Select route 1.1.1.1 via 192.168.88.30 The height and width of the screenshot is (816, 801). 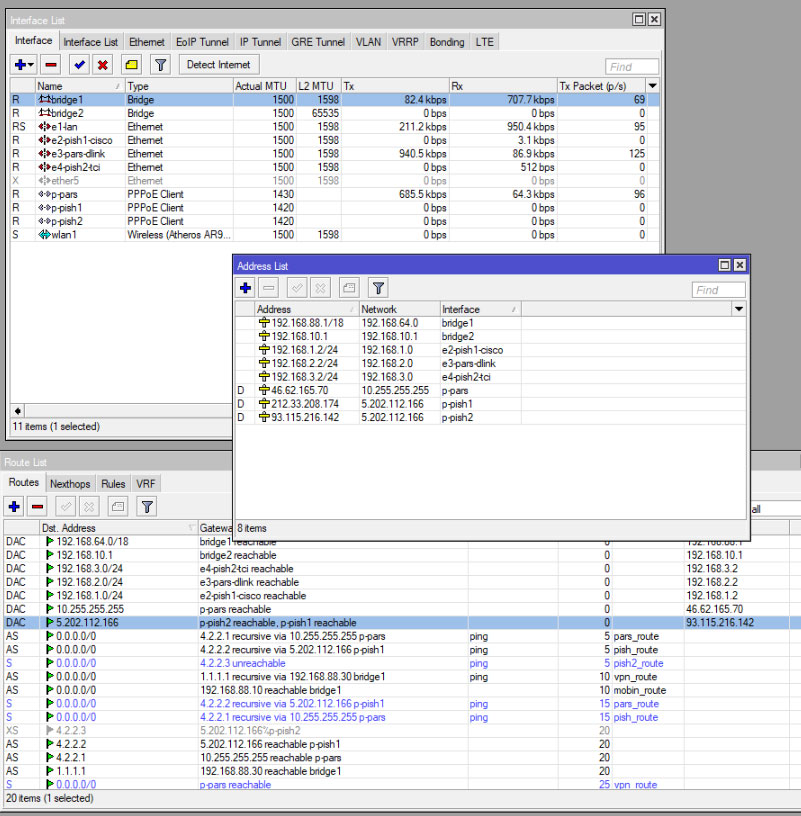point(400,771)
